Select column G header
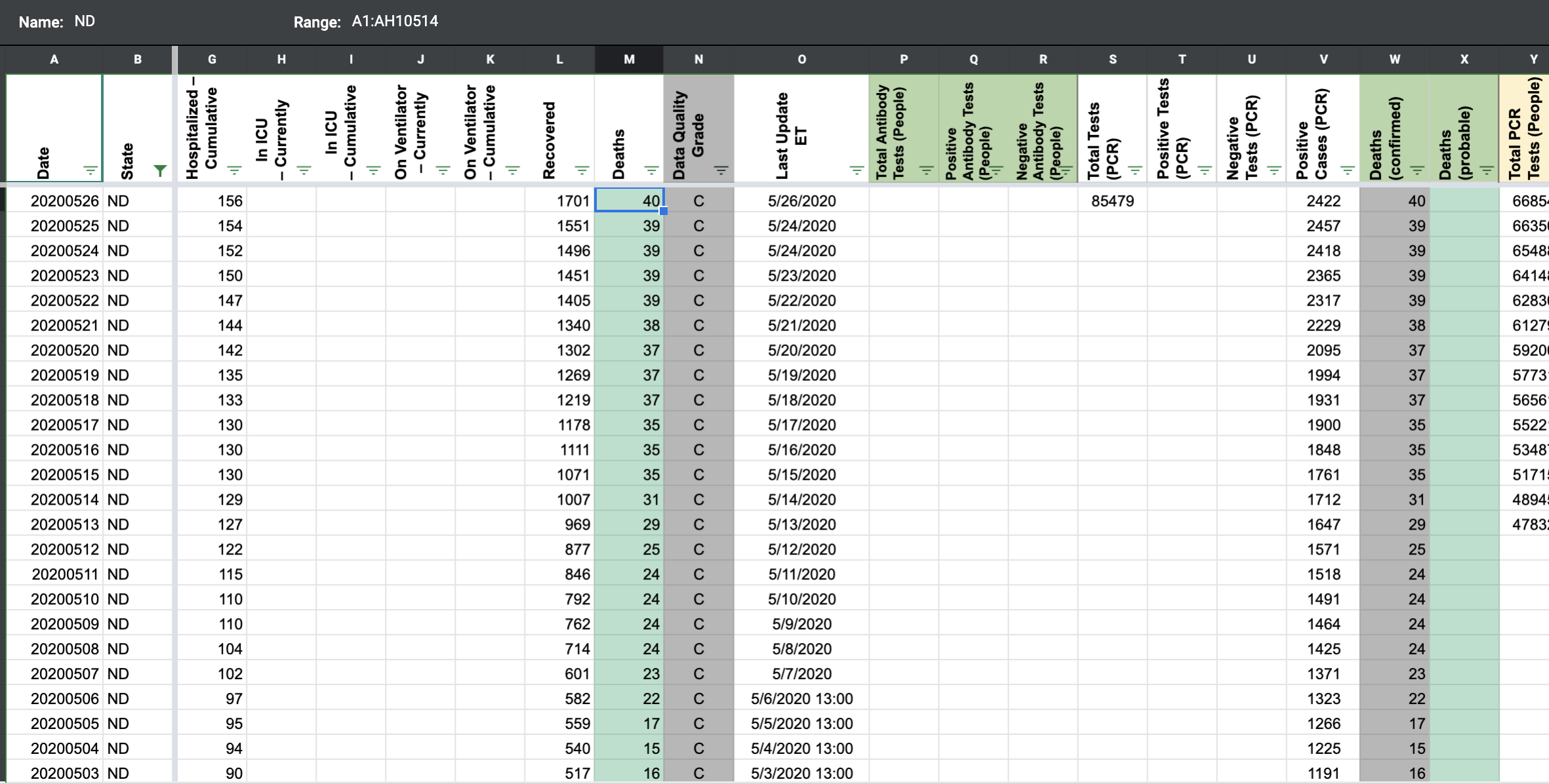1549x784 pixels. click(x=212, y=60)
